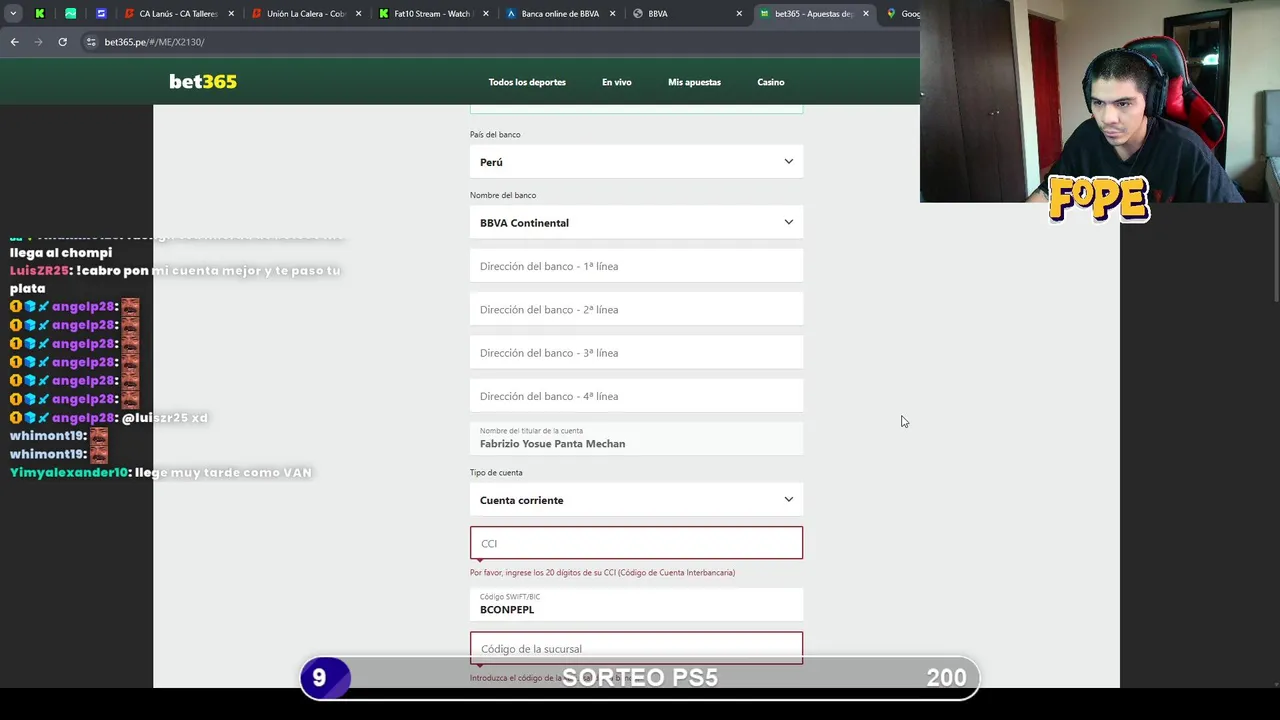Click Dirección del banco 3ª línea field

636,353
